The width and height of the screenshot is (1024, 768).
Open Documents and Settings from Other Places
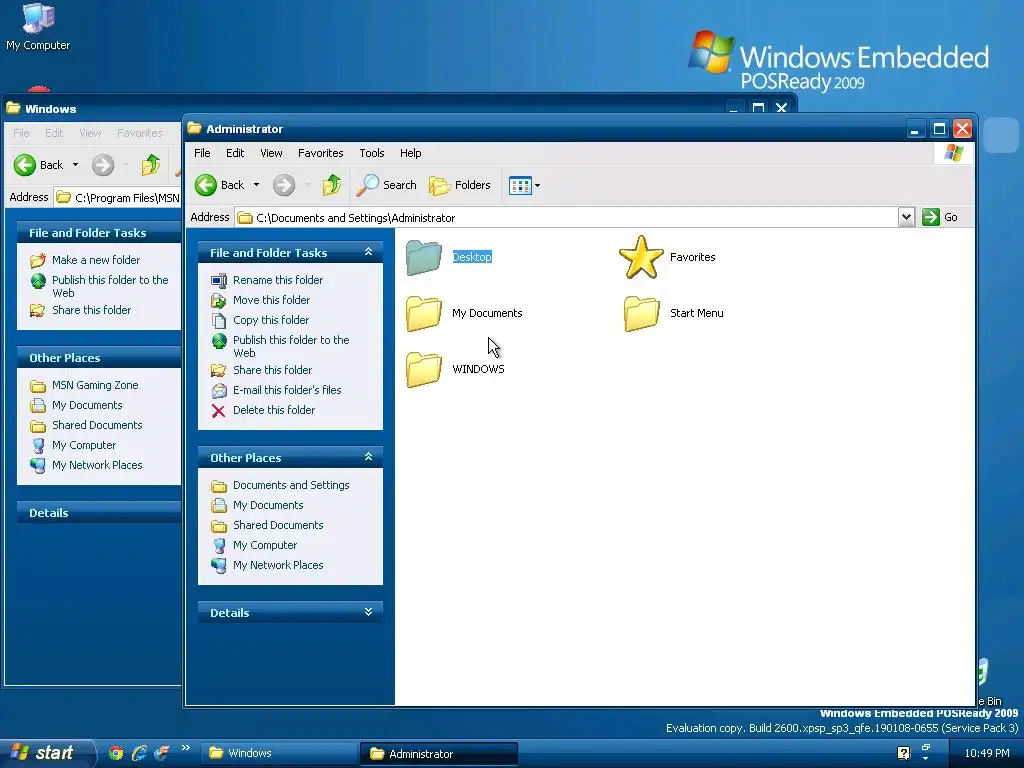tap(291, 485)
